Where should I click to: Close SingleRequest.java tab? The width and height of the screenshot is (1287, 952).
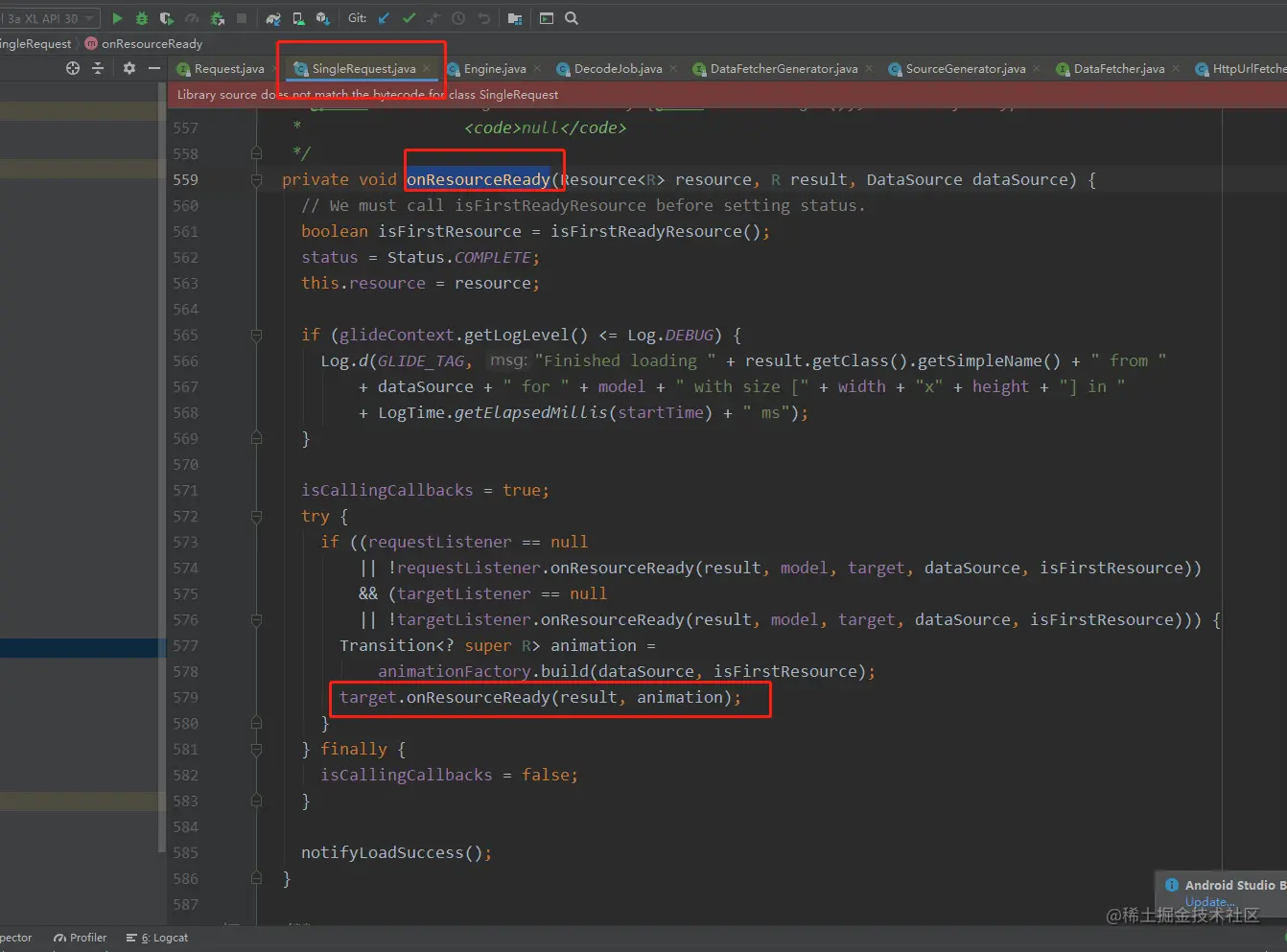pos(427,68)
